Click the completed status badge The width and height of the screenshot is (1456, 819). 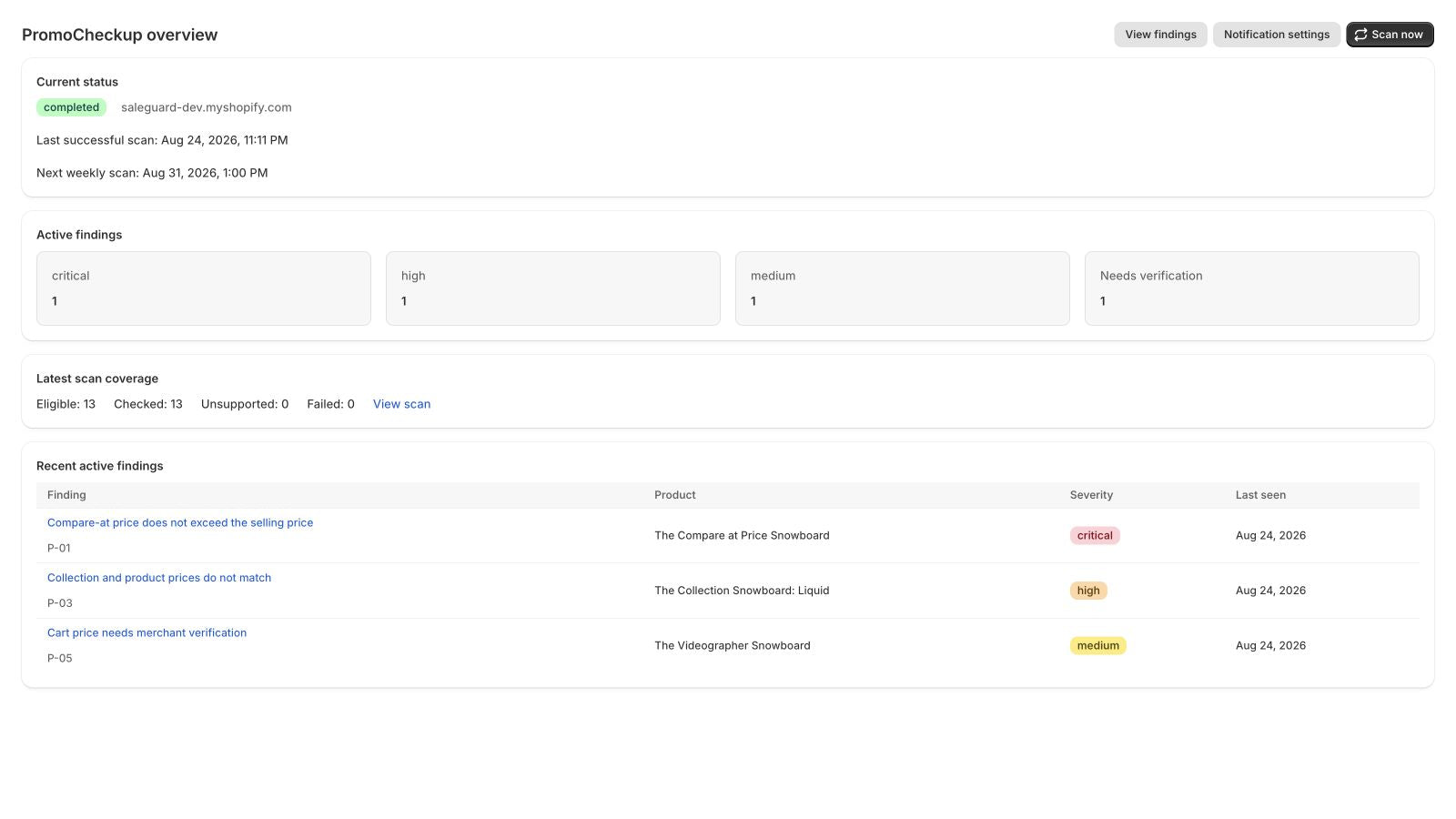pyautogui.click(x=71, y=107)
